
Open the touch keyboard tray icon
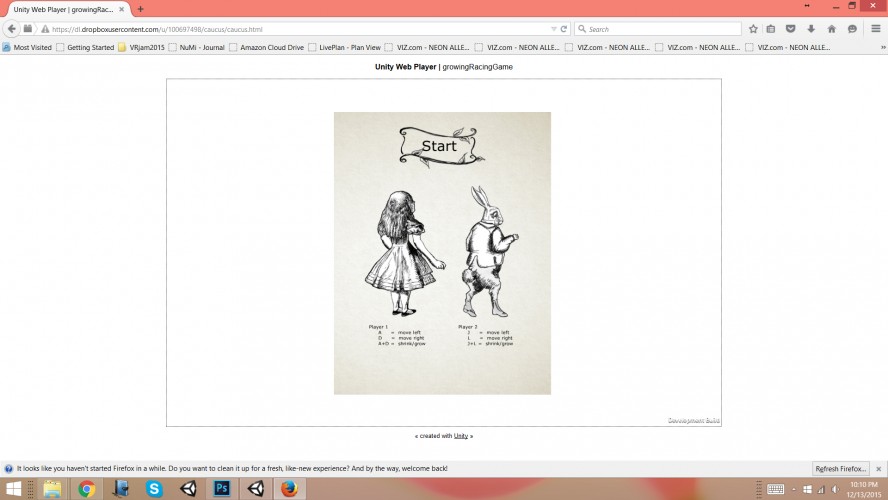pyautogui.click(x=775, y=489)
